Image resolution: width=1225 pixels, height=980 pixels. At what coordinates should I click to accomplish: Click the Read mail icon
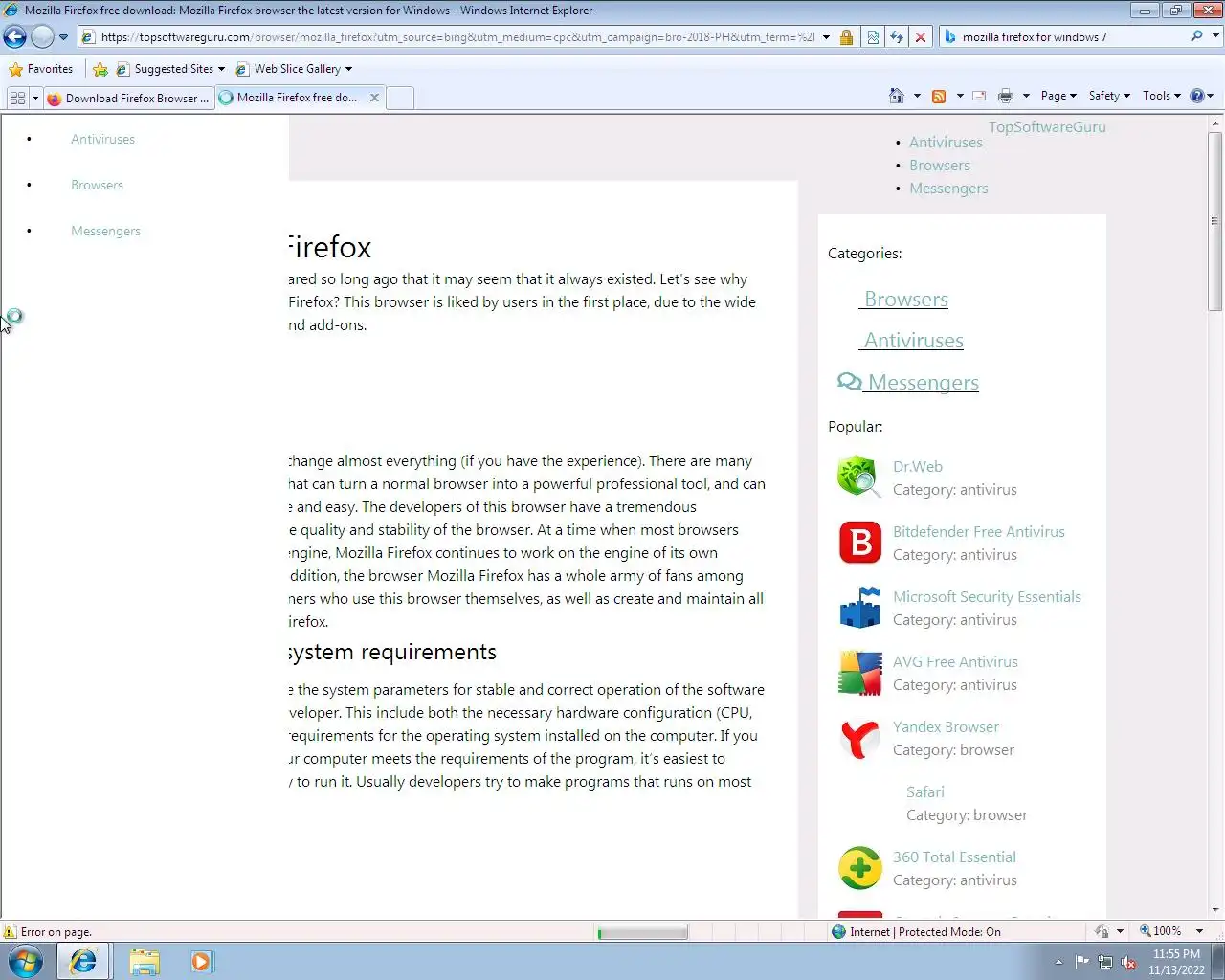pos(979,96)
